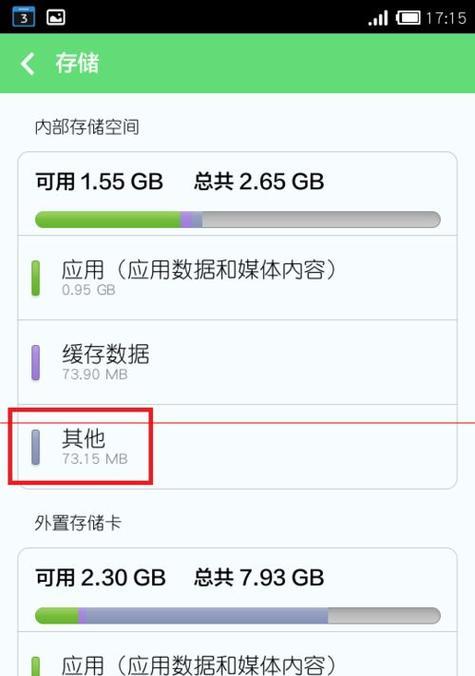Tap the signal strength icon
Viewport: 475px width, 676px height.
tap(378, 18)
